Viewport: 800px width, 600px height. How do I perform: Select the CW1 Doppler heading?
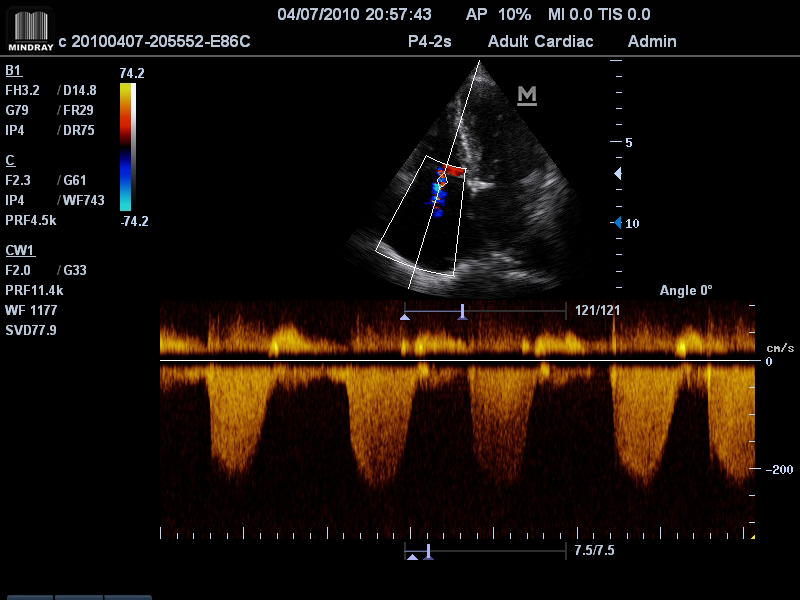(19, 249)
